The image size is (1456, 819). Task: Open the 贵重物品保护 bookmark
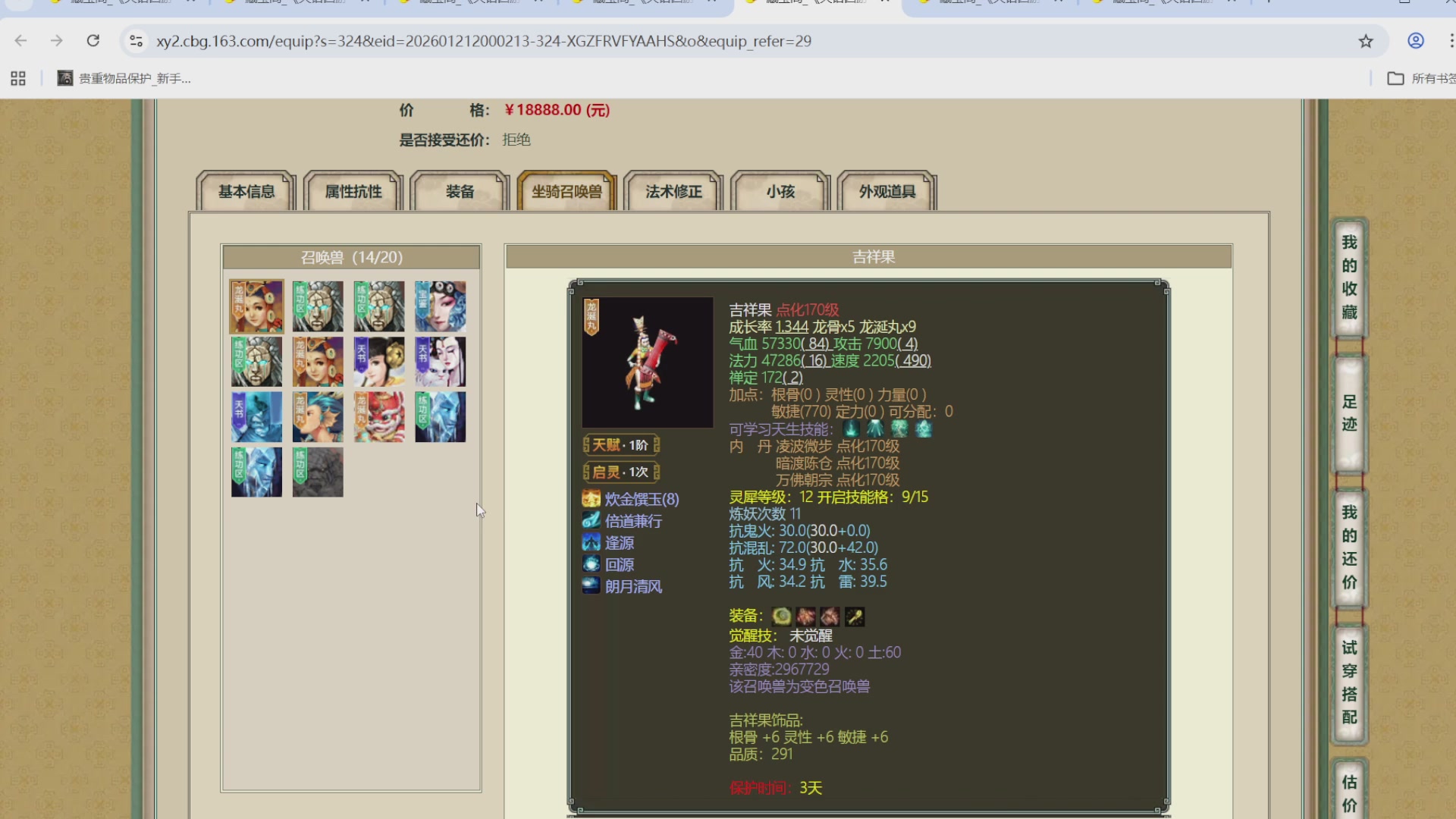pyautogui.click(x=125, y=78)
